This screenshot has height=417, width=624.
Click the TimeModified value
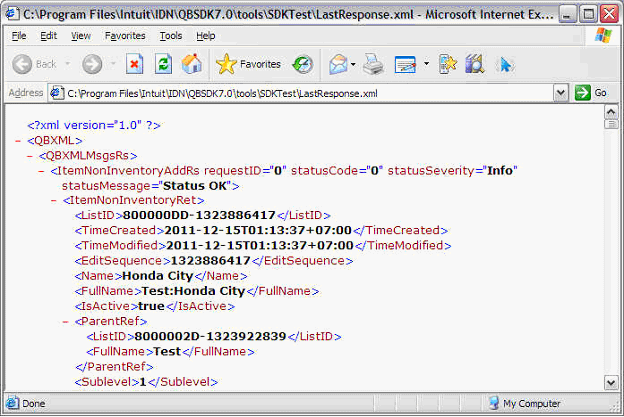click(x=259, y=246)
